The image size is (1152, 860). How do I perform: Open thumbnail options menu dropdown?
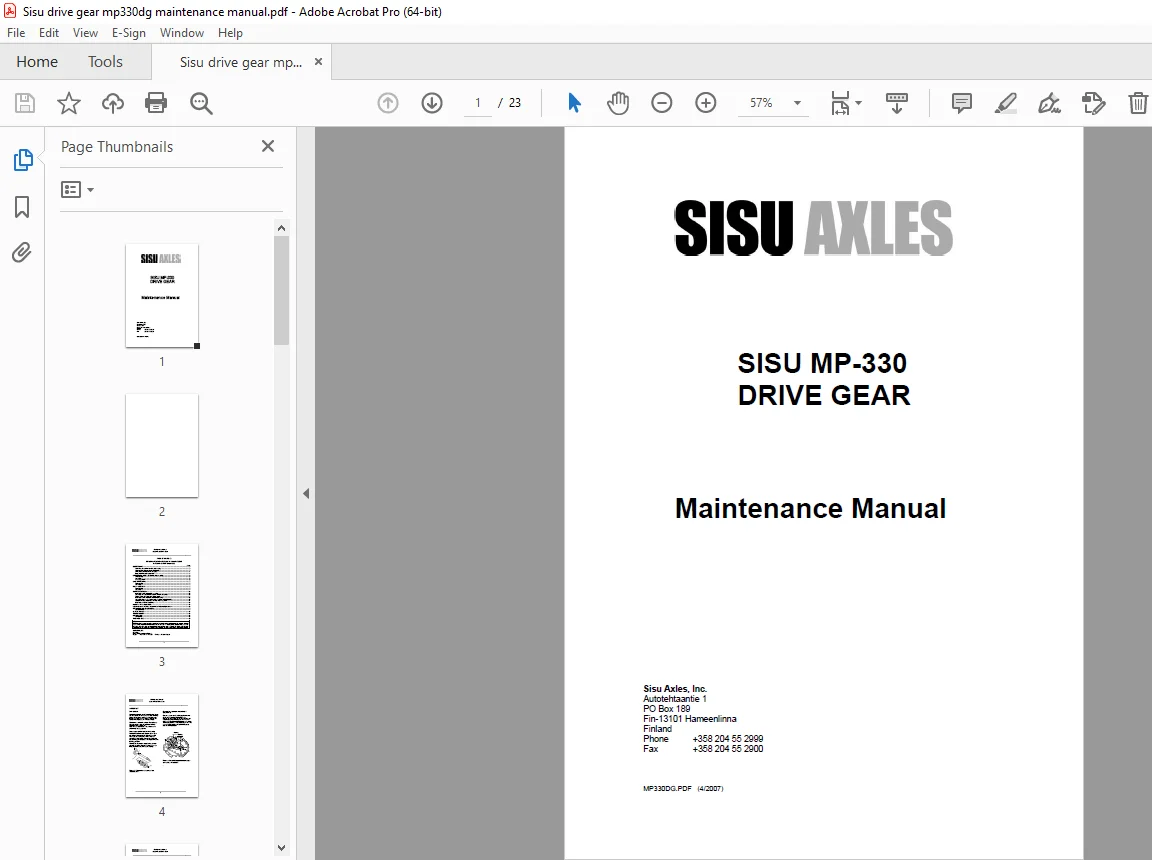[x=77, y=189]
